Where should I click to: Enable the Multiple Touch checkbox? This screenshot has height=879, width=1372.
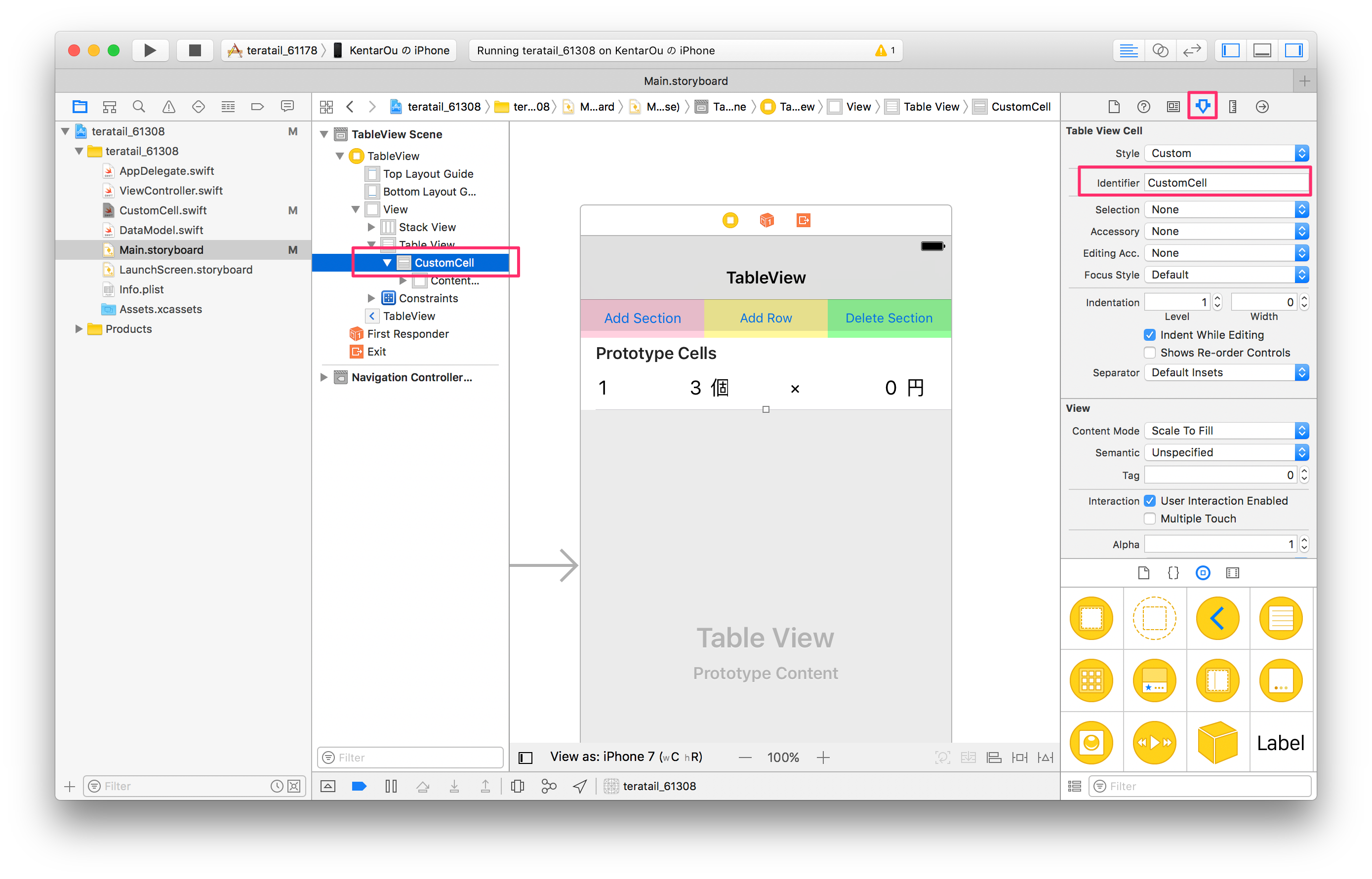1150,519
